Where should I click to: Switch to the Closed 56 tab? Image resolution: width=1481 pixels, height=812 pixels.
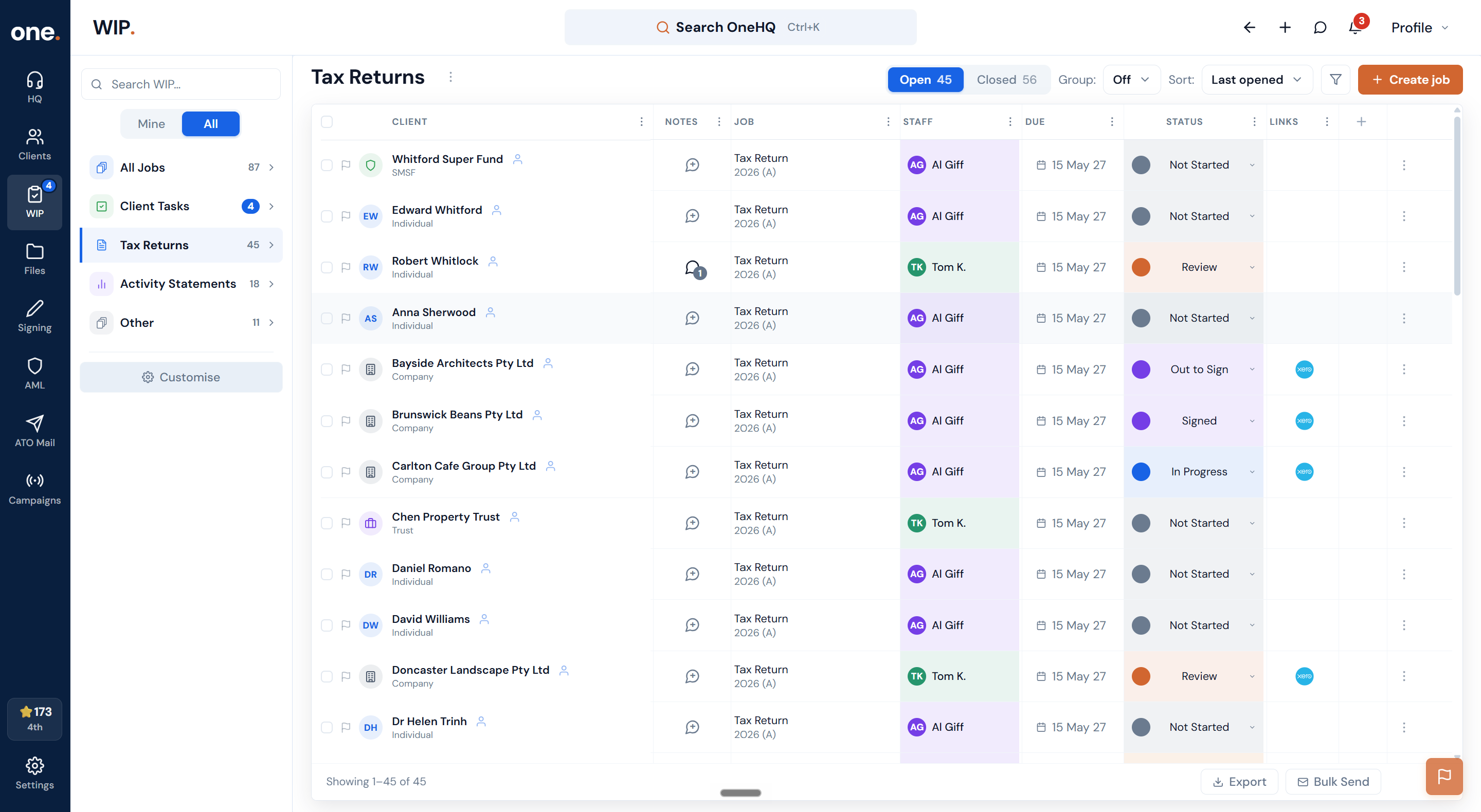click(x=1006, y=79)
